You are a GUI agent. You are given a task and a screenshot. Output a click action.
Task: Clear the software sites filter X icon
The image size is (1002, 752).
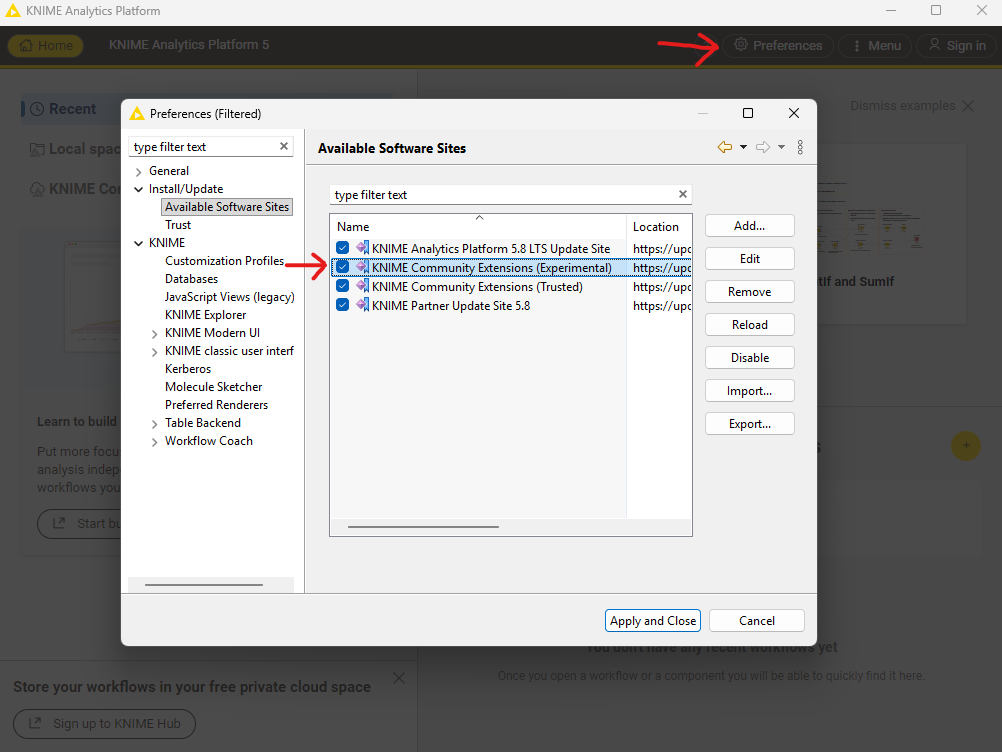click(683, 195)
